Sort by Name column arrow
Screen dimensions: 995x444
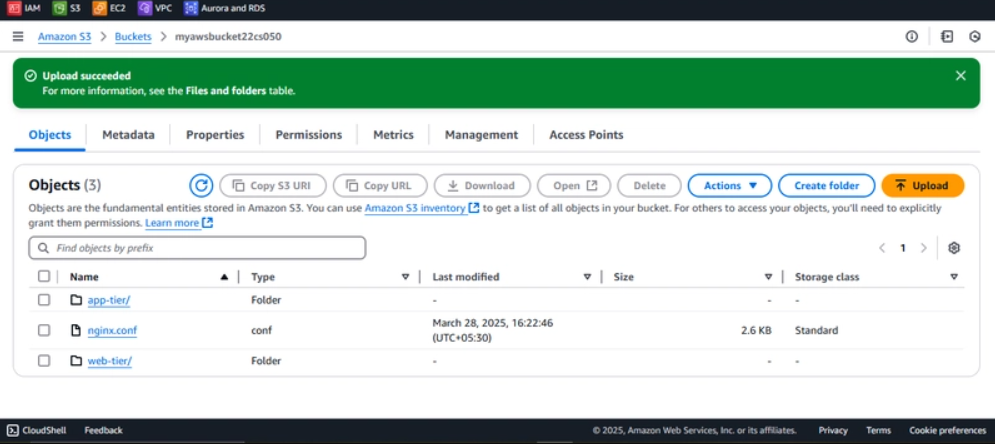pos(224,277)
